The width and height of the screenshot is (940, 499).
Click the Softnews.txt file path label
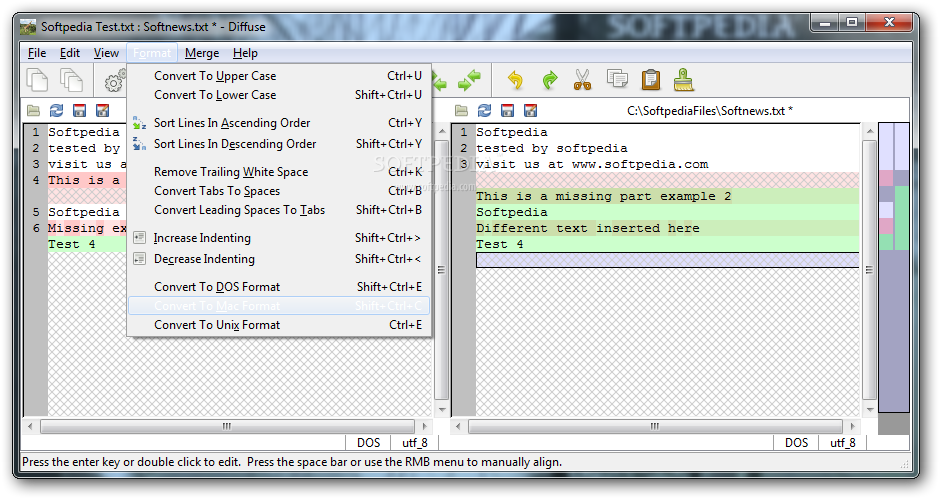click(710, 111)
